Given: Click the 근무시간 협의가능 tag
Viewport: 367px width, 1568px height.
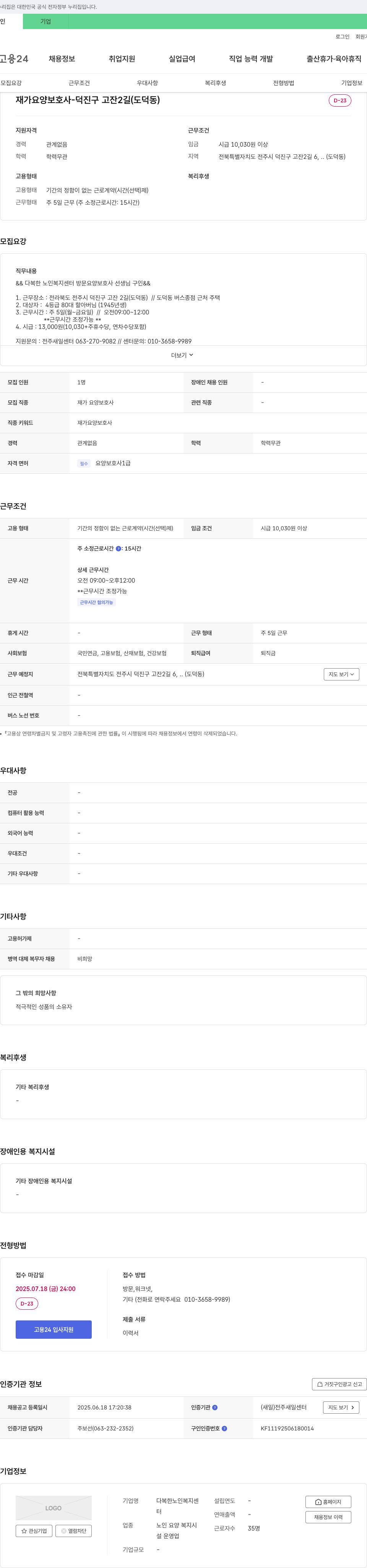Looking at the screenshot, I should pos(96,602).
